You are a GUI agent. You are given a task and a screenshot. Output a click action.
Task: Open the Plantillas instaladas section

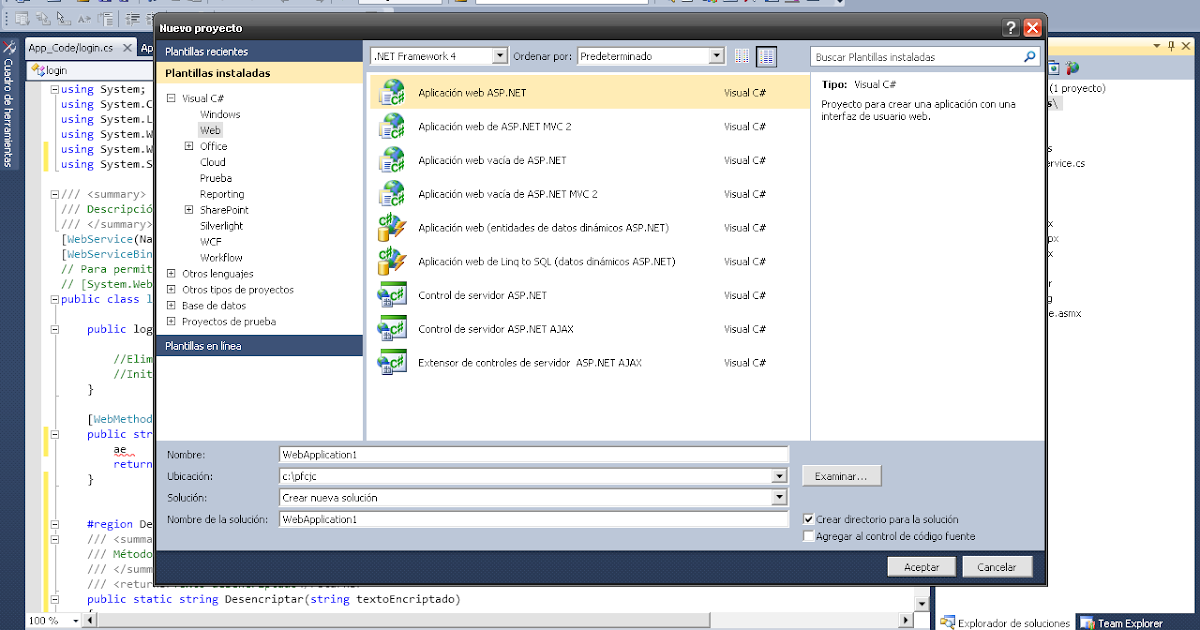[259, 73]
